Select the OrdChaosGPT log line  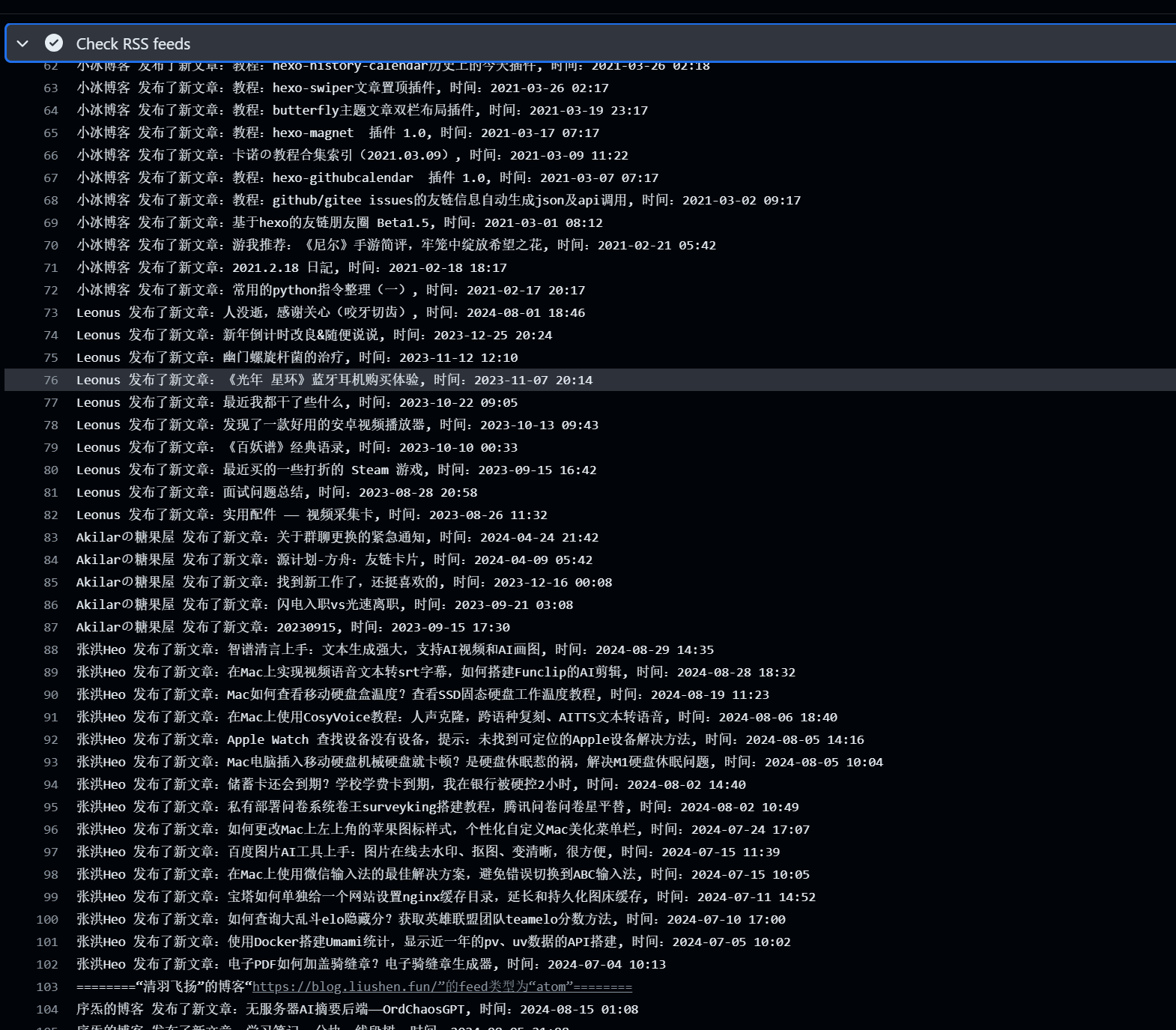pos(357,1009)
